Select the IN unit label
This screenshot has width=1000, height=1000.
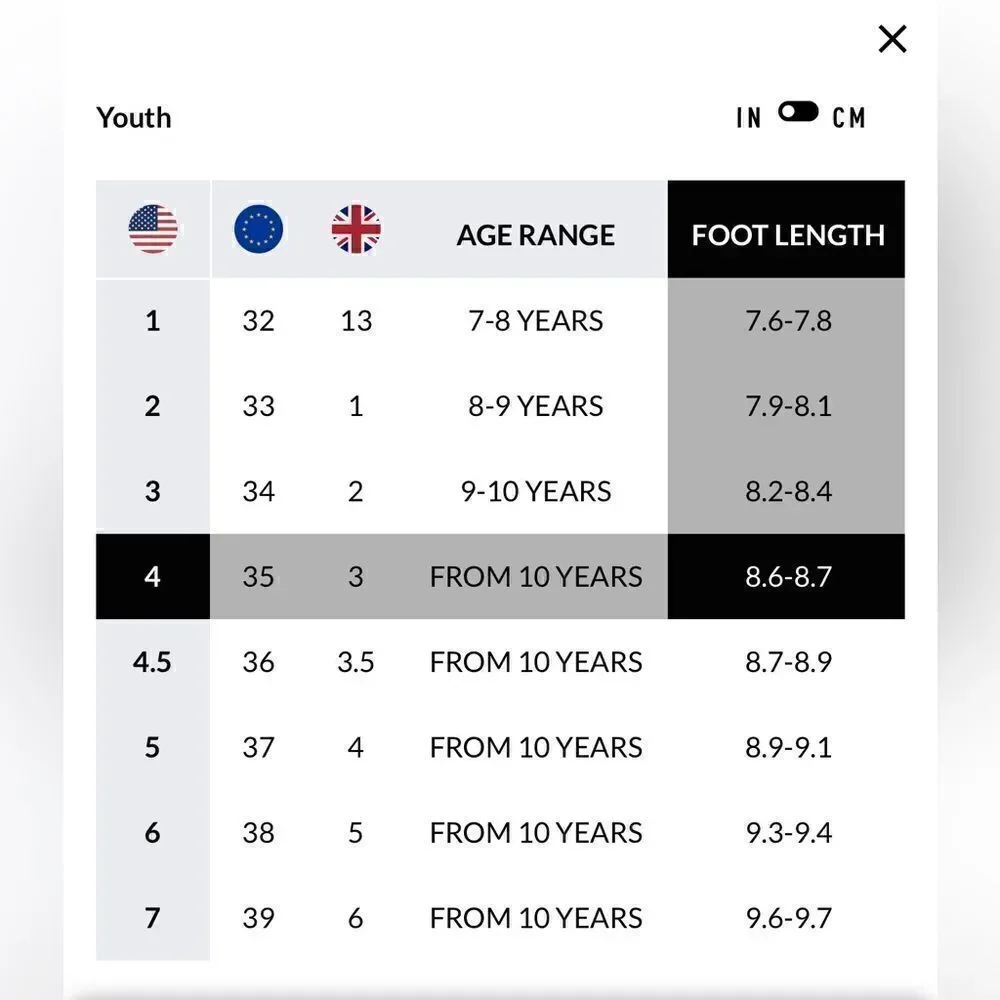(749, 118)
